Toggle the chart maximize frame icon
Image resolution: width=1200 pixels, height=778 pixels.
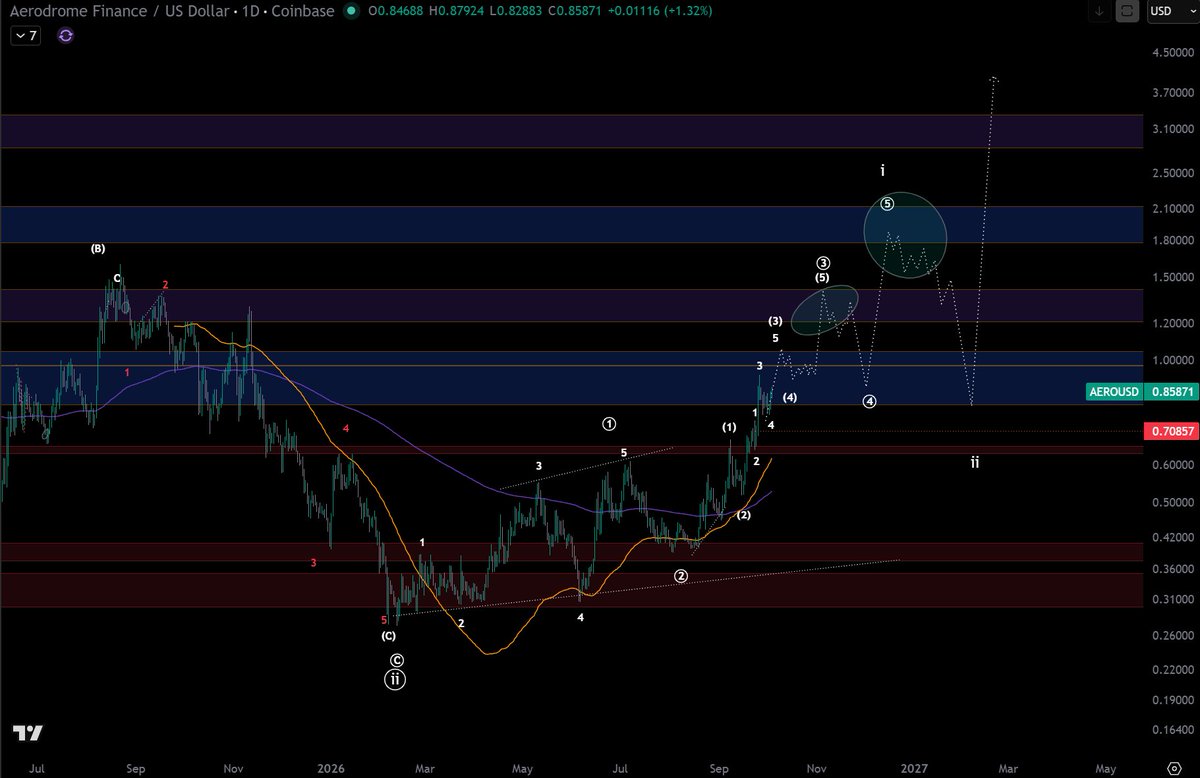(1128, 12)
